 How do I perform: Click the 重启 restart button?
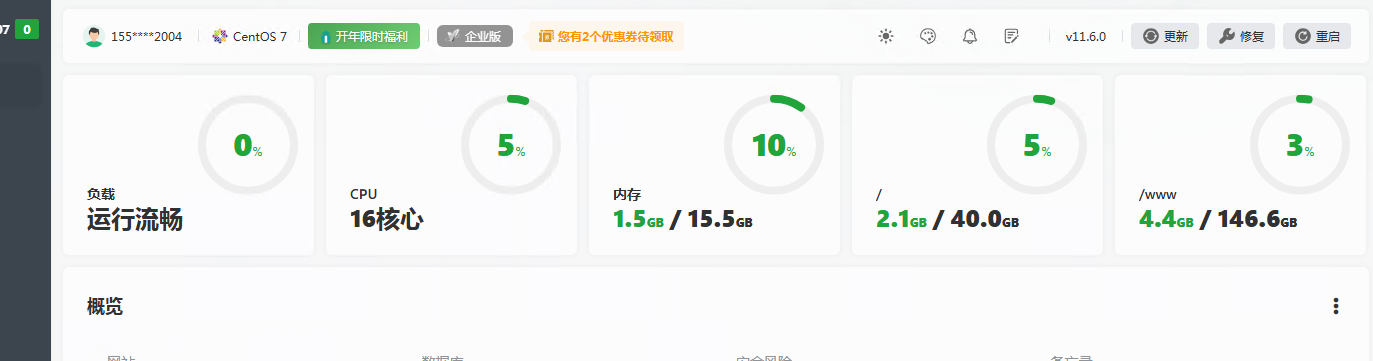1317,36
